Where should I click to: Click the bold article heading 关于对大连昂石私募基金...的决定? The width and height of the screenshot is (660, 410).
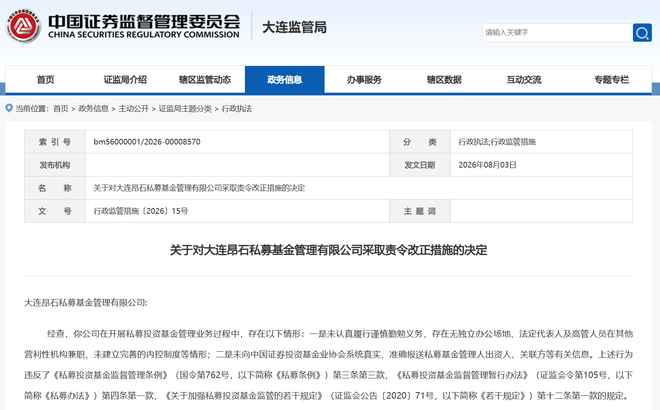pos(328,250)
